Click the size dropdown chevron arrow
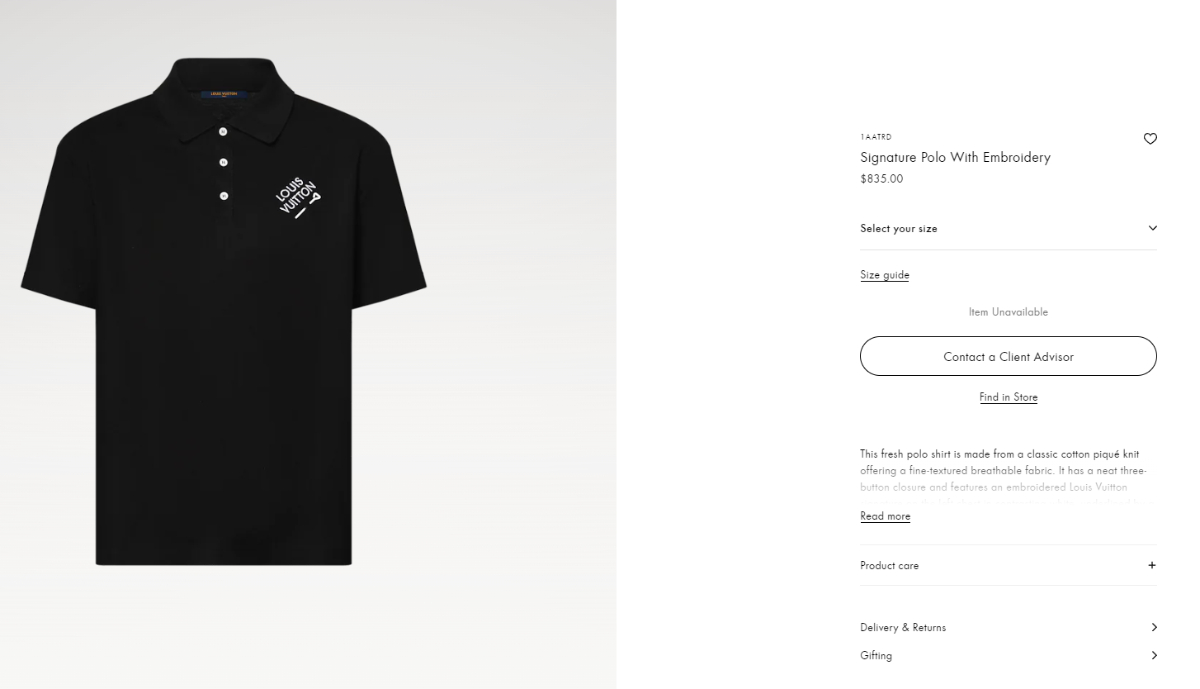This screenshot has height=689, width=1200. [x=1152, y=228]
